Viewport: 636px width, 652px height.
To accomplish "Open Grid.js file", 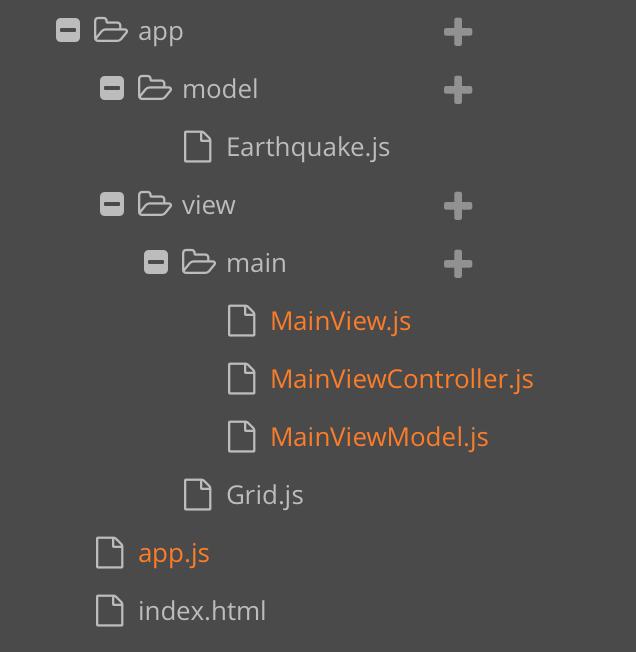I will click(x=265, y=496).
